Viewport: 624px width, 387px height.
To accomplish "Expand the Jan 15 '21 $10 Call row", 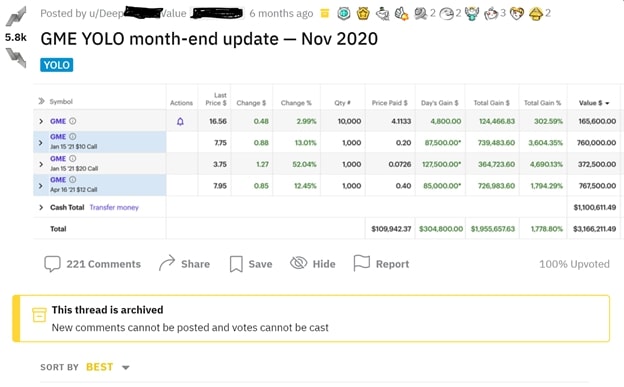I will pos(41,142).
